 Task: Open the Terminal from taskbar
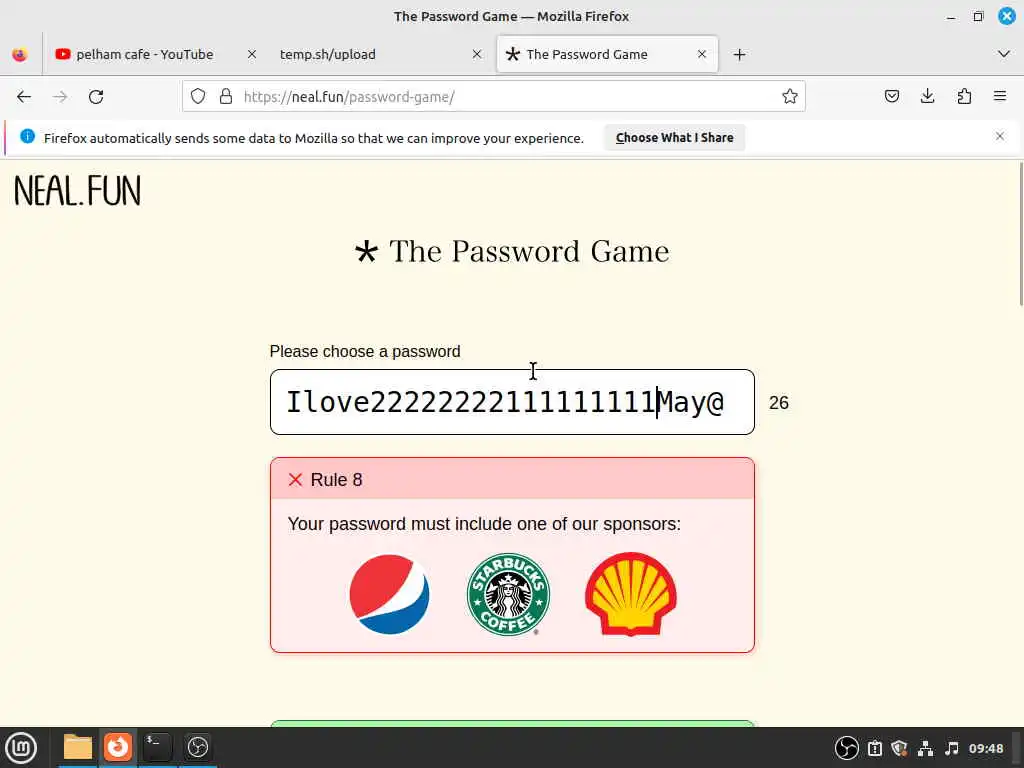(x=157, y=747)
